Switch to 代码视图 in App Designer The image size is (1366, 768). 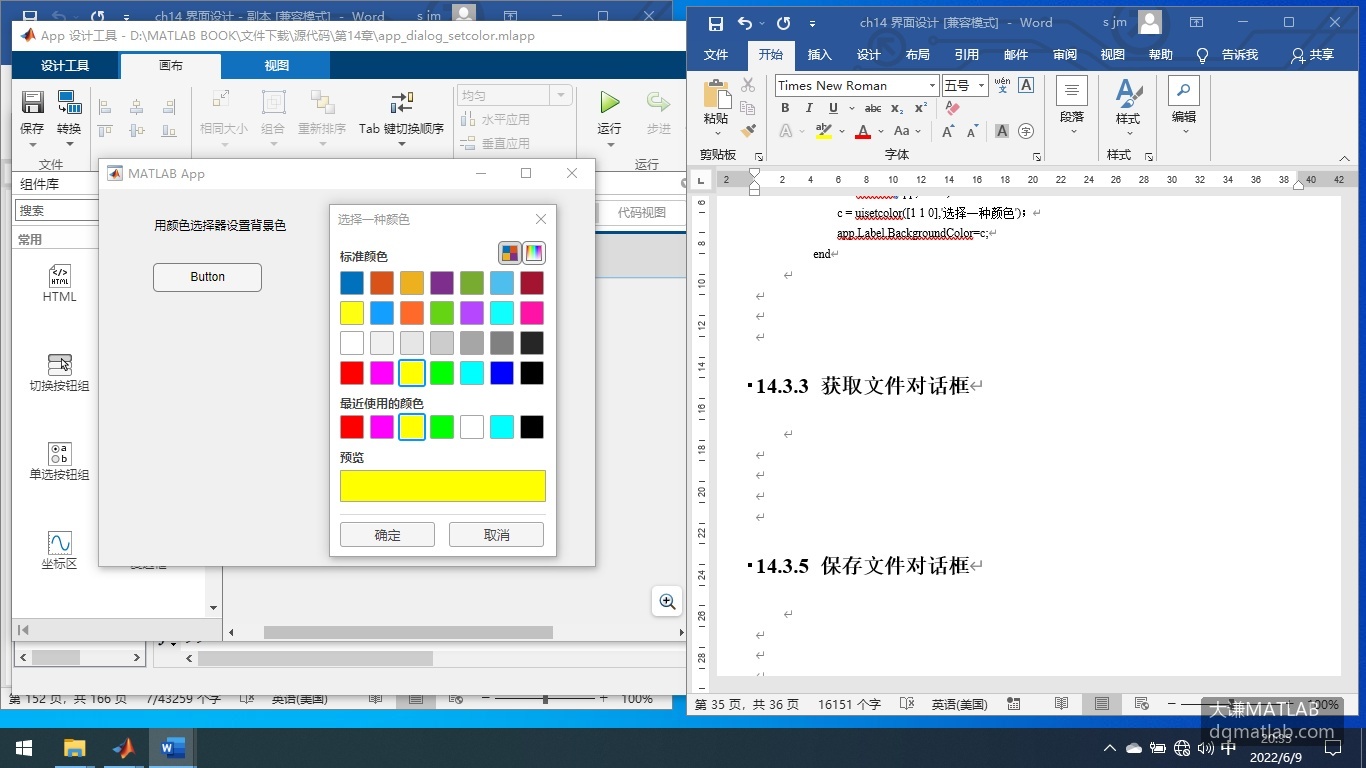tap(641, 212)
